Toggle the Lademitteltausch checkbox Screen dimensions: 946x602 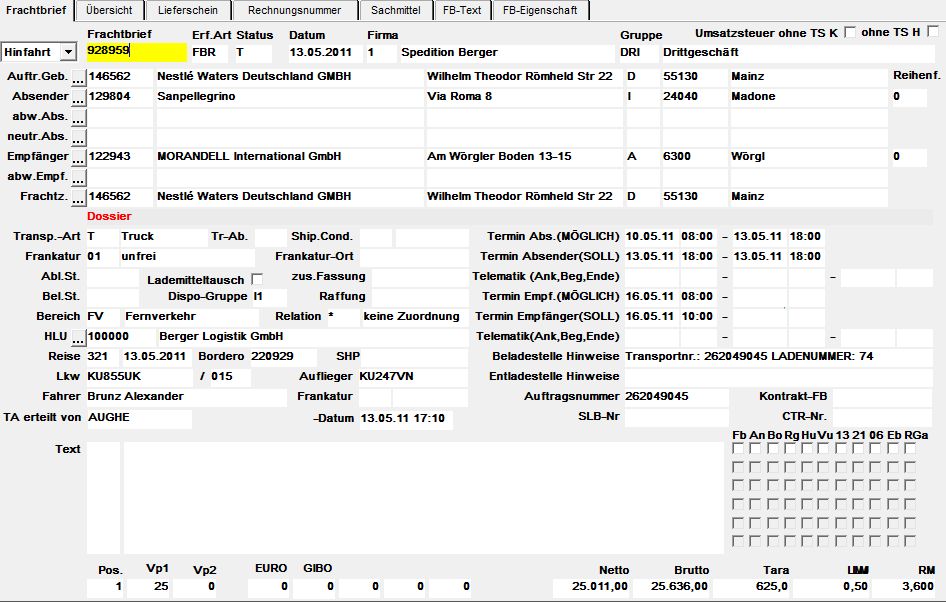pyautogui.click(x=257, y=279)
